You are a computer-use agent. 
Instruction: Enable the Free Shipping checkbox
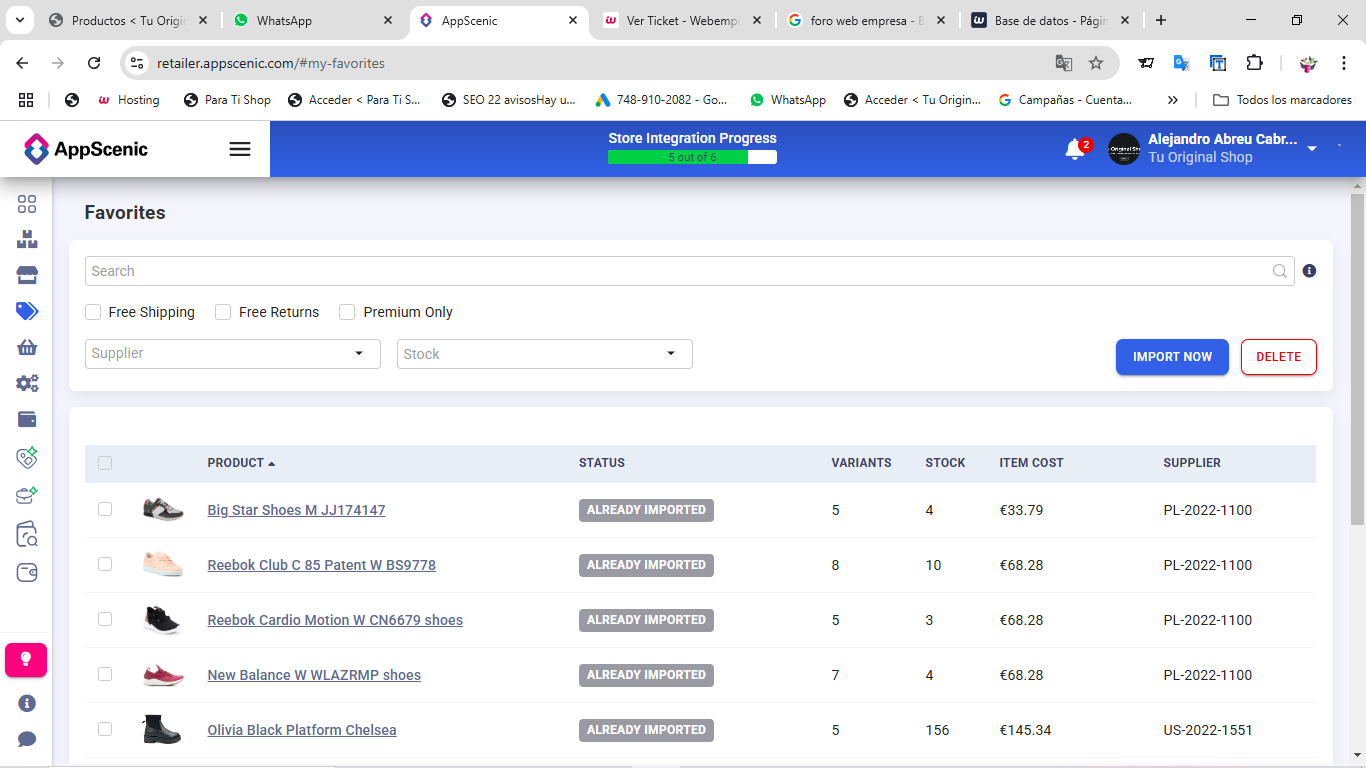tap(93, 312)
